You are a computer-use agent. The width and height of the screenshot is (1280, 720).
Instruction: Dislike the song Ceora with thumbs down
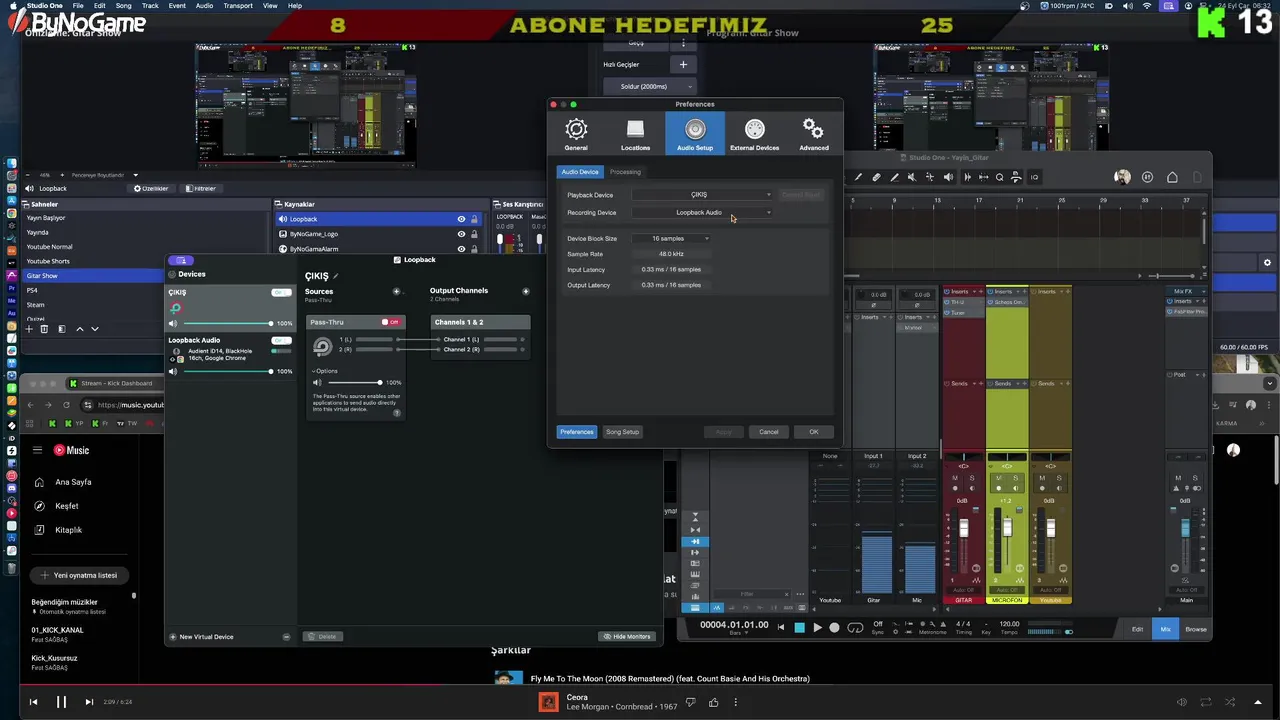(x=692, y=703)
